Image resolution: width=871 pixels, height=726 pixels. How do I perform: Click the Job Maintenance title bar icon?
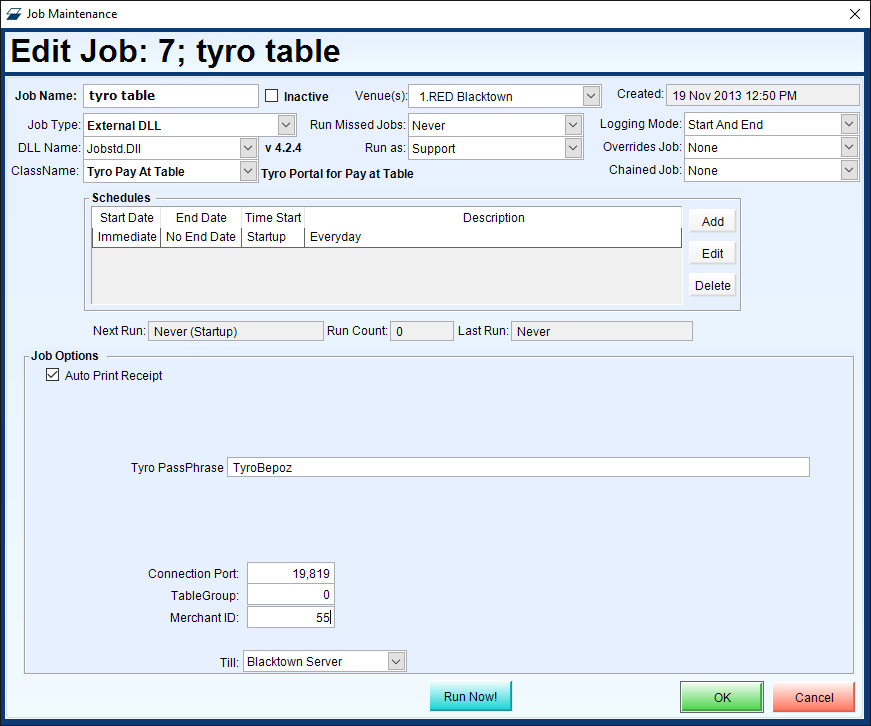(x=14, y=14)
